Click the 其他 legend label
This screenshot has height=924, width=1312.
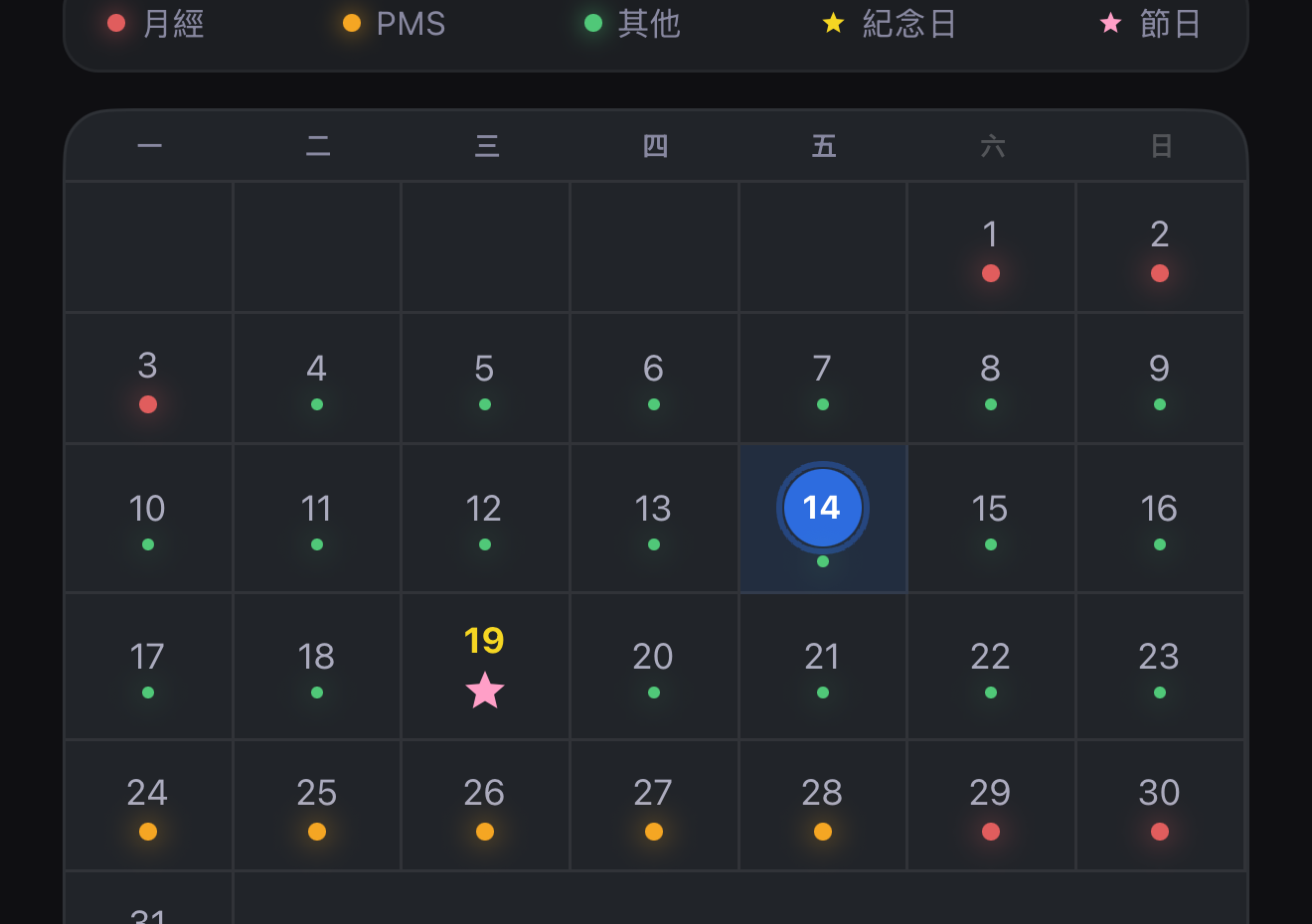(x=649, y=23)
